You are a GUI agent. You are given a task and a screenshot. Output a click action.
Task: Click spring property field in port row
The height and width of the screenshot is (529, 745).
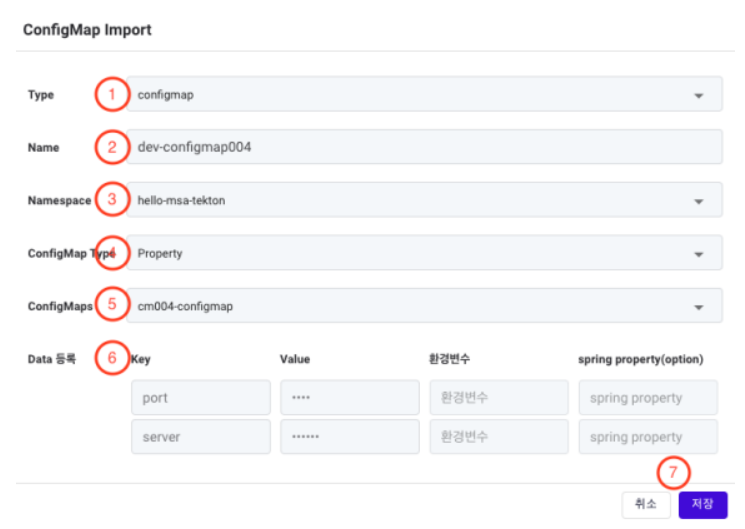click(x=648, y=397)
